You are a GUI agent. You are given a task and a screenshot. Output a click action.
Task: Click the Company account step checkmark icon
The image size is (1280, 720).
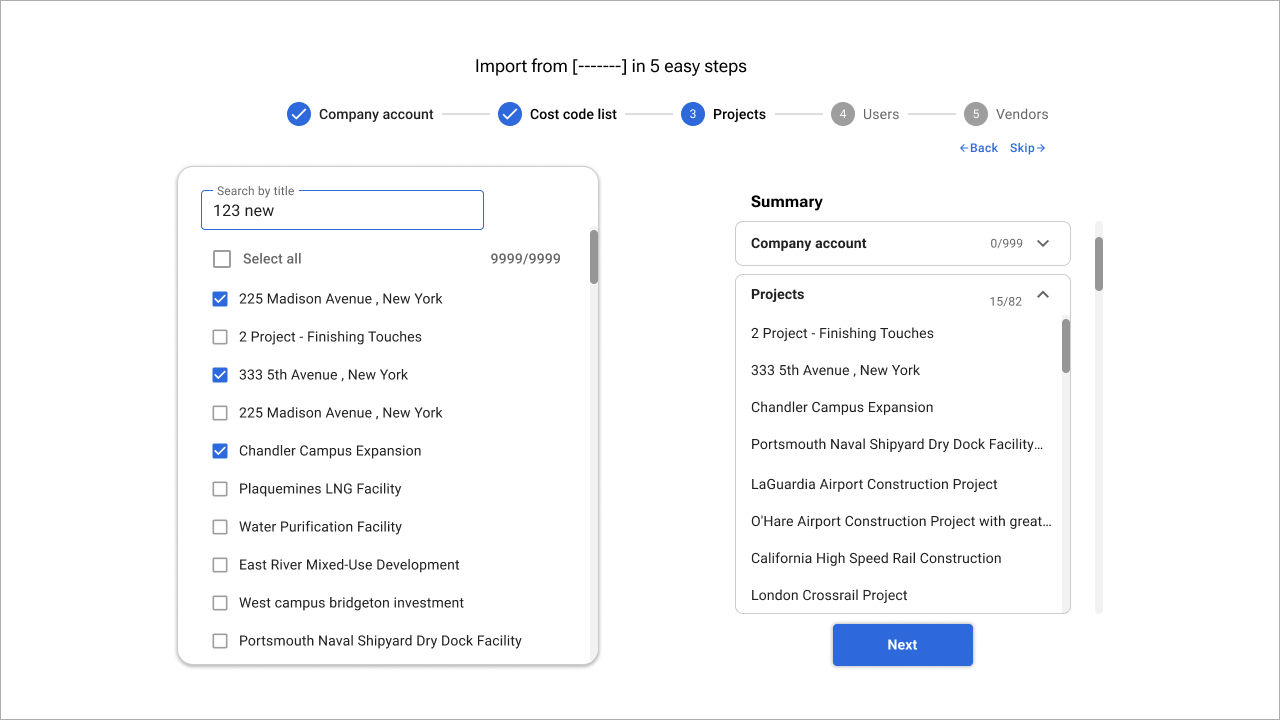pos(299,114)
